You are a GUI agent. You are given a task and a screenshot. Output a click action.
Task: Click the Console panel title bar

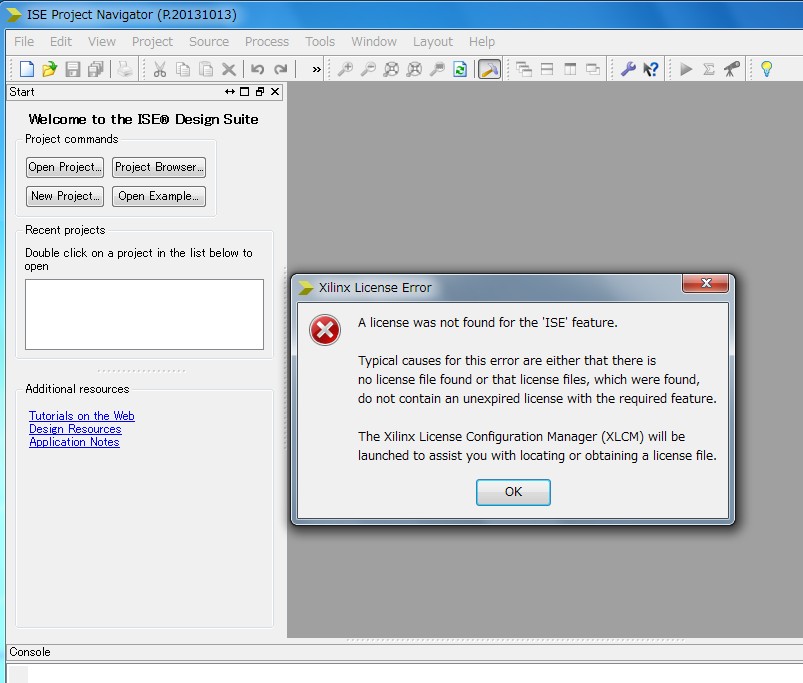coord(405,652)
